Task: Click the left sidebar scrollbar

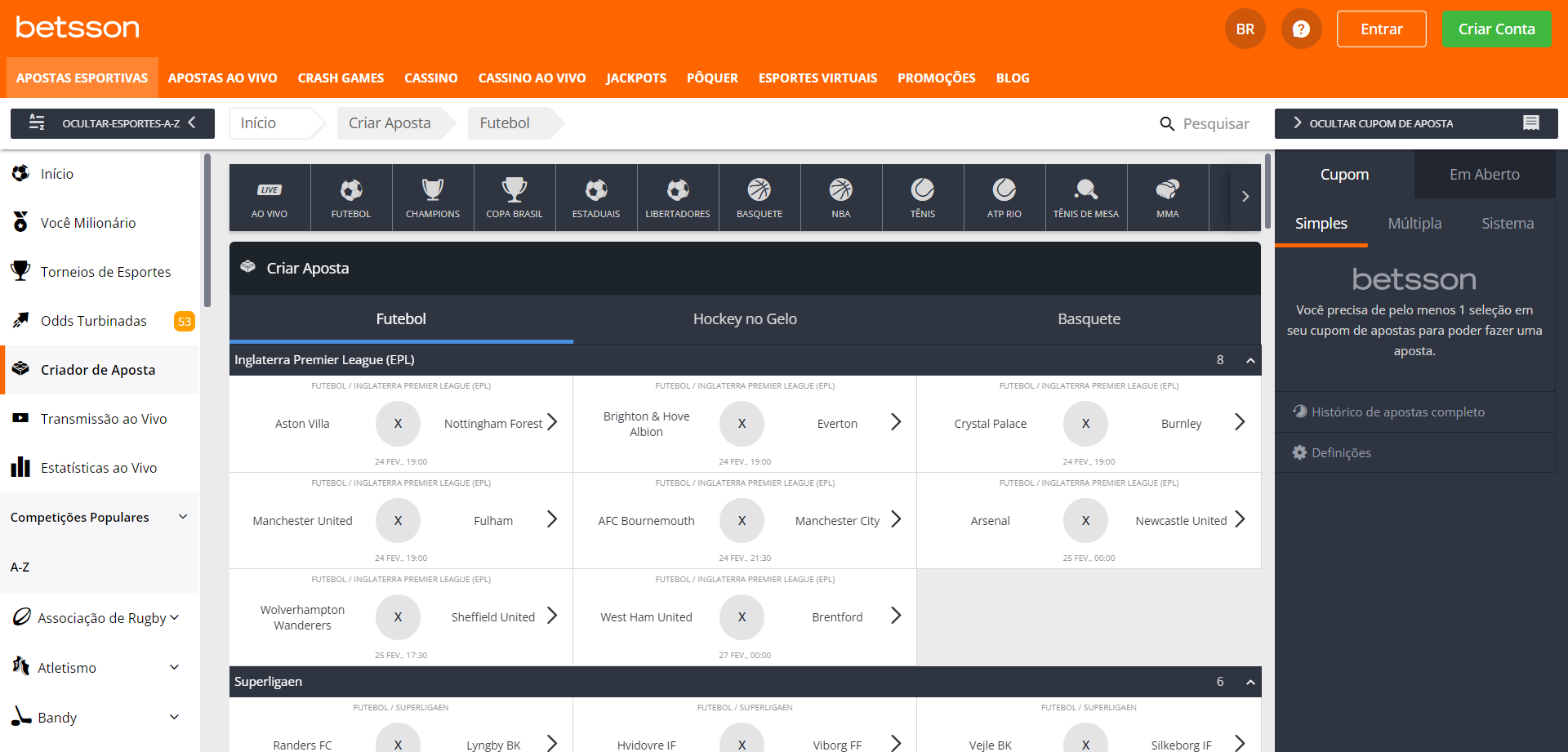Action: [207, 230]
